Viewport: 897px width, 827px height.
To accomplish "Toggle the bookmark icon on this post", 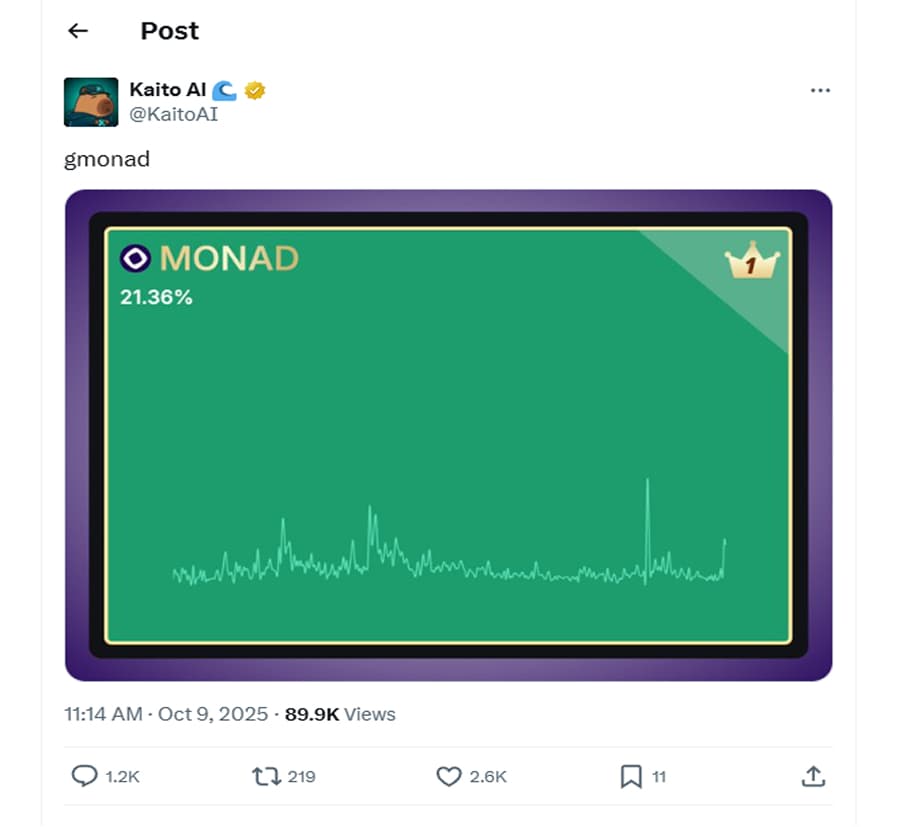I will (x=631, y=776).
